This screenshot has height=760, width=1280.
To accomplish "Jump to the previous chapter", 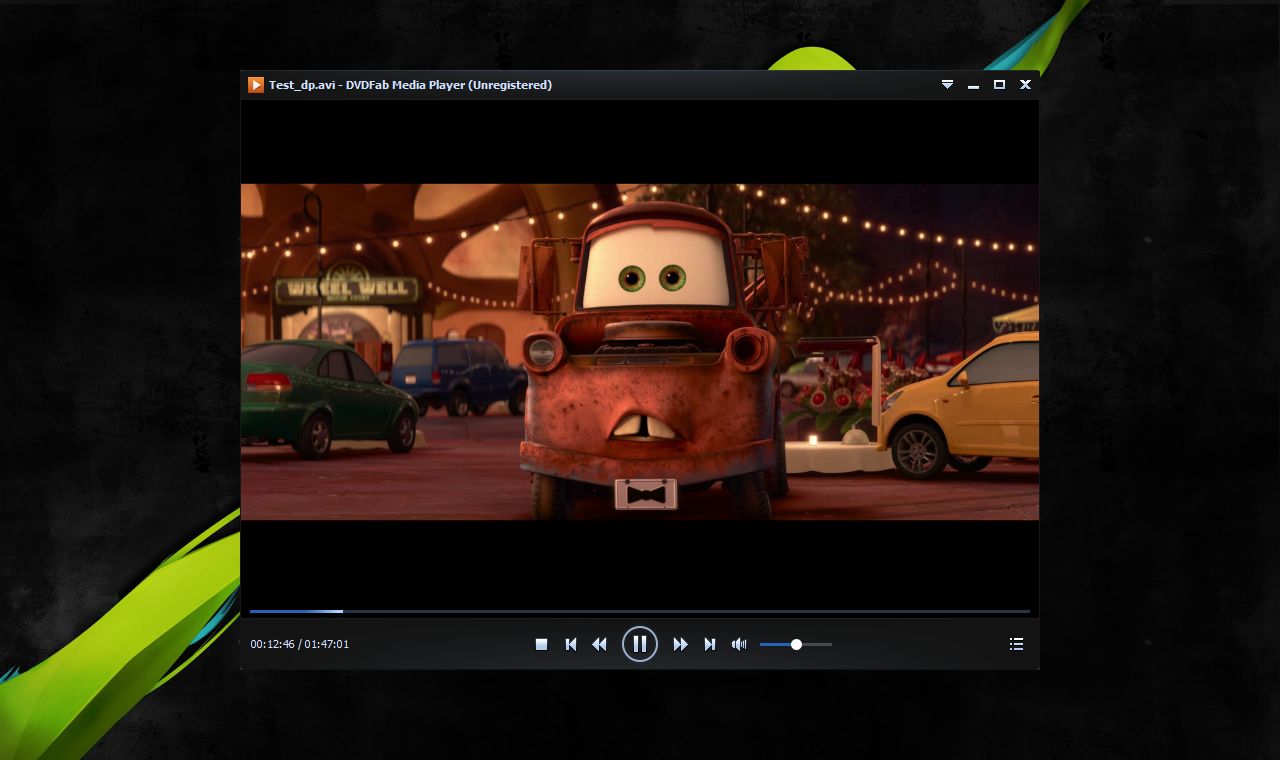I will tap(570, 644).
